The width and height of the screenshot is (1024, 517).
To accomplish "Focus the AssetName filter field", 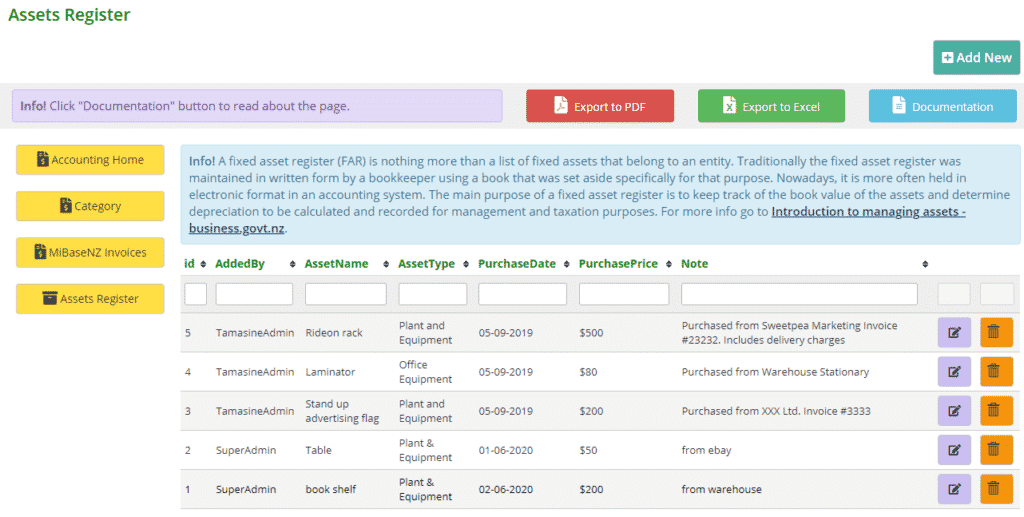I will 346,294.
